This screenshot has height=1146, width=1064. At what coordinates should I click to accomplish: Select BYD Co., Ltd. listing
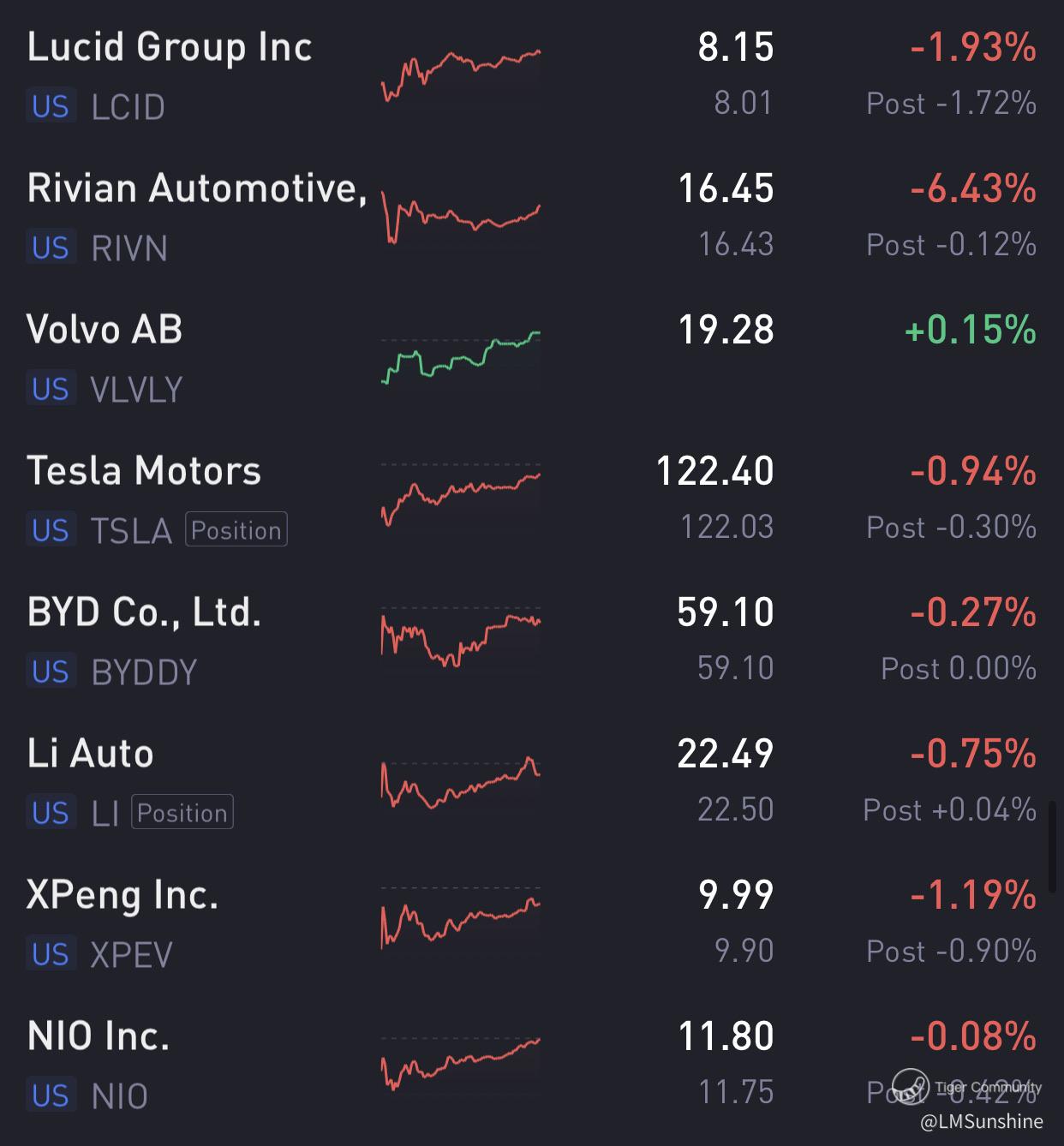click(x=144, y=612)
